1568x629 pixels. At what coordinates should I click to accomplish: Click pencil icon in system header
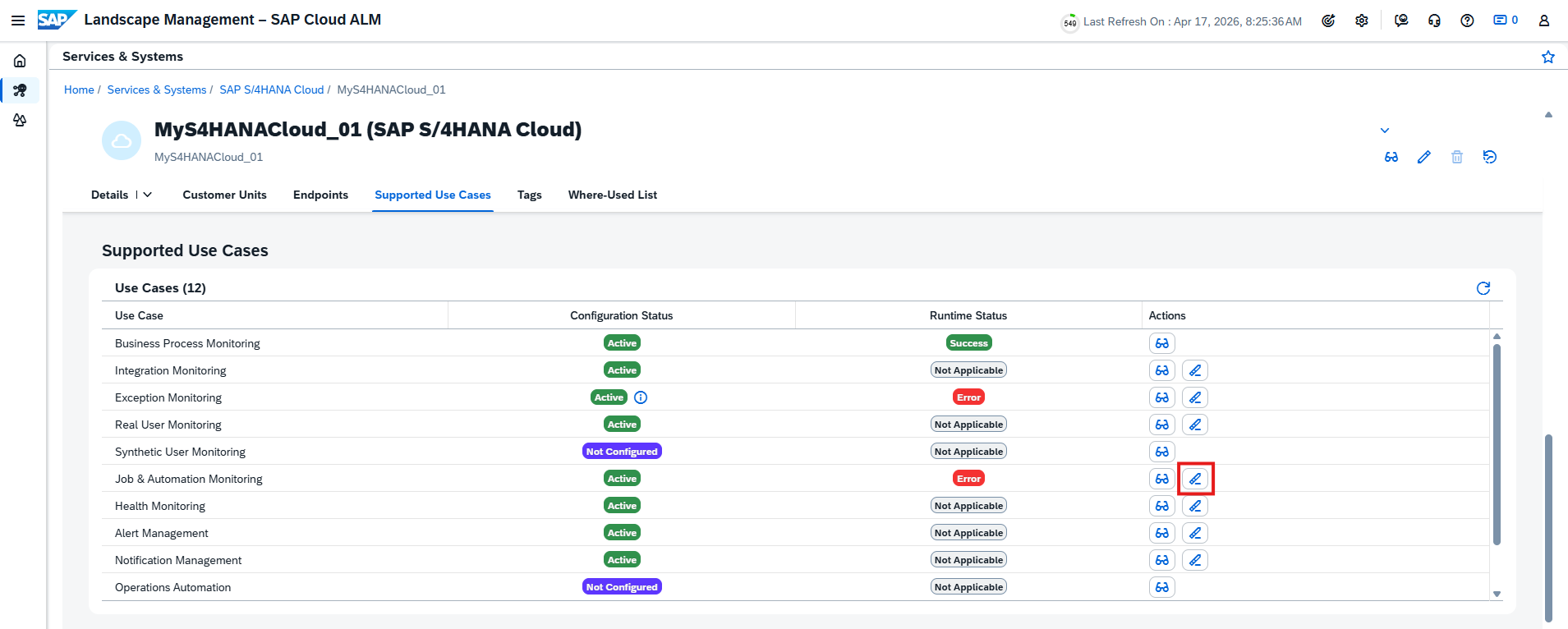tap(1423, 157)
